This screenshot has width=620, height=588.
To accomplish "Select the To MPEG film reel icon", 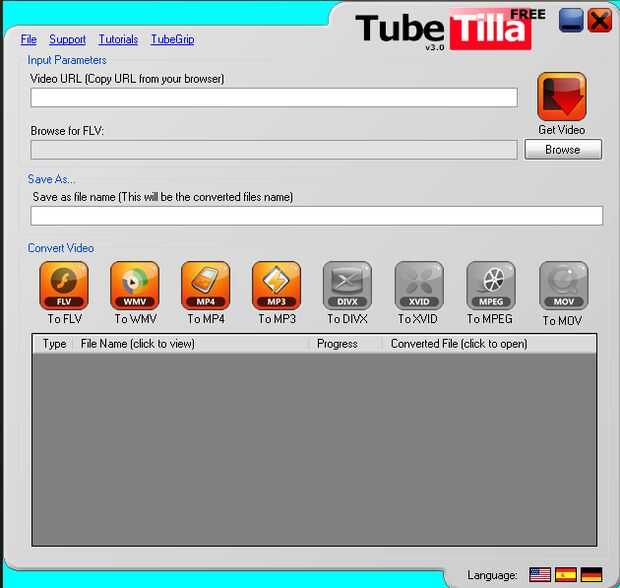I will (491, 285).
